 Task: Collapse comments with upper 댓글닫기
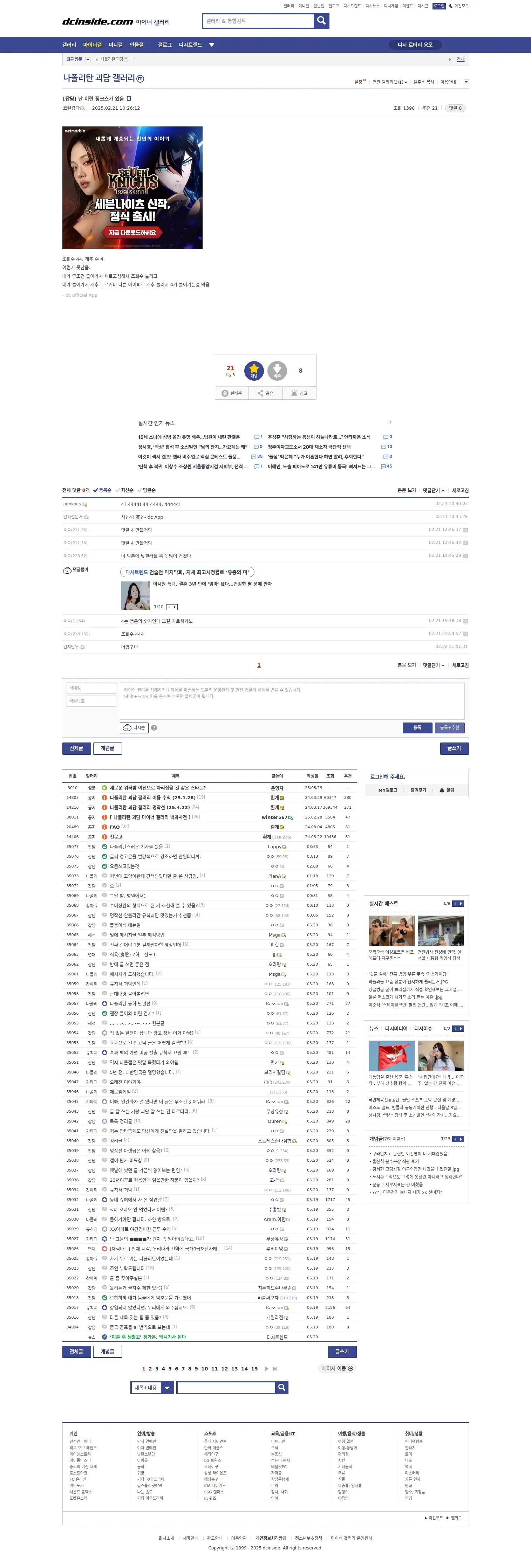434,491
